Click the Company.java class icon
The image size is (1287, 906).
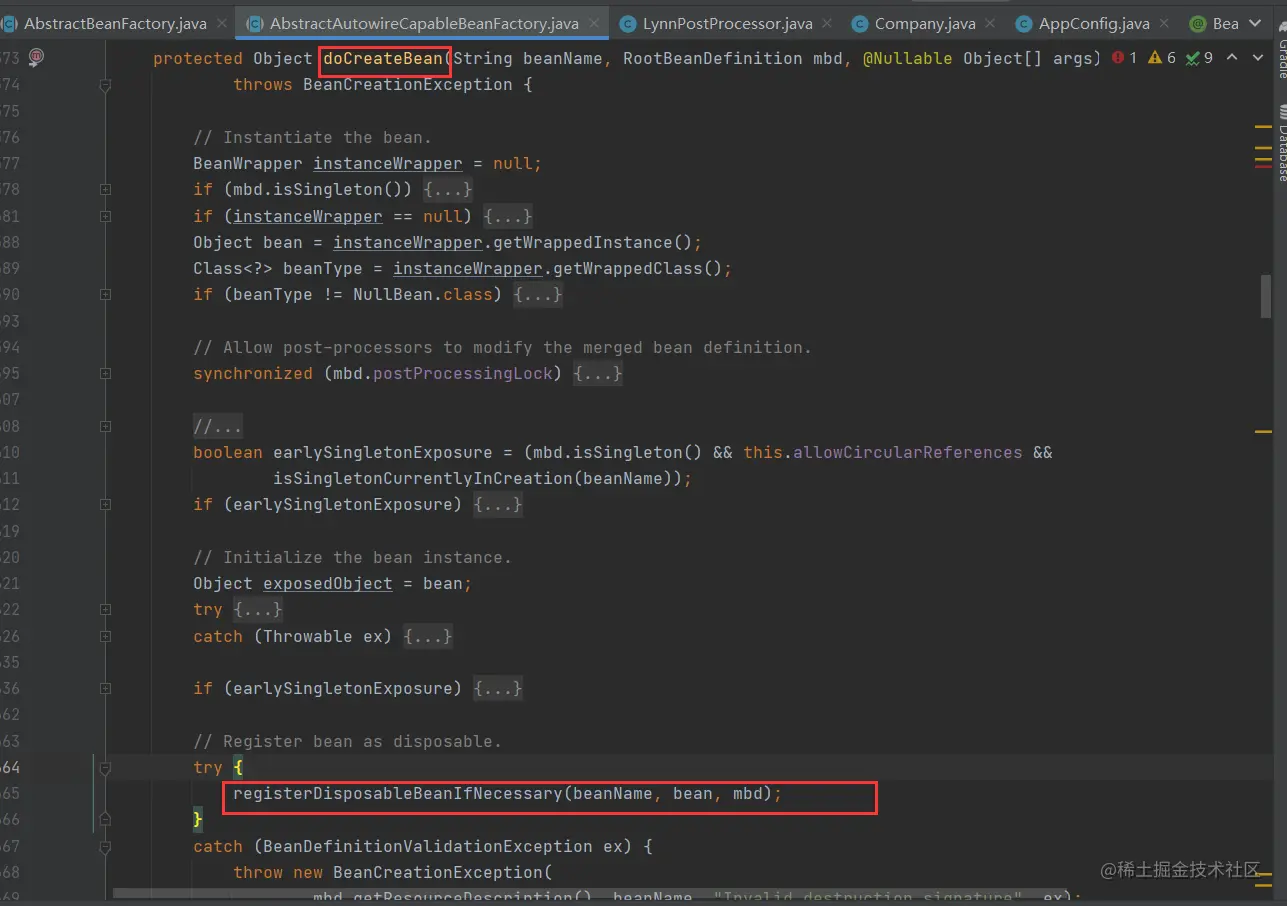coord(859,23)
